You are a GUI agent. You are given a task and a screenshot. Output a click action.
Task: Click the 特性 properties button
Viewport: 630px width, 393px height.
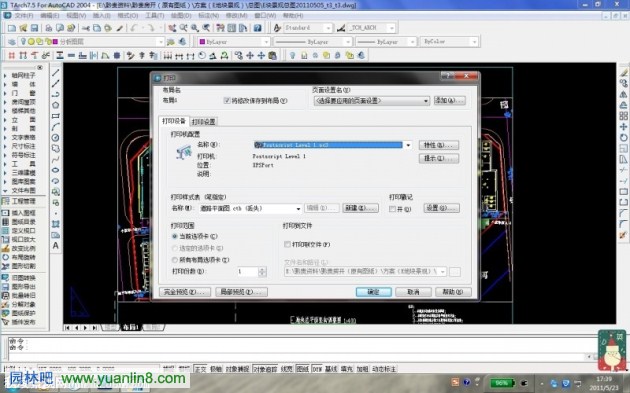[x=439, y=145]
